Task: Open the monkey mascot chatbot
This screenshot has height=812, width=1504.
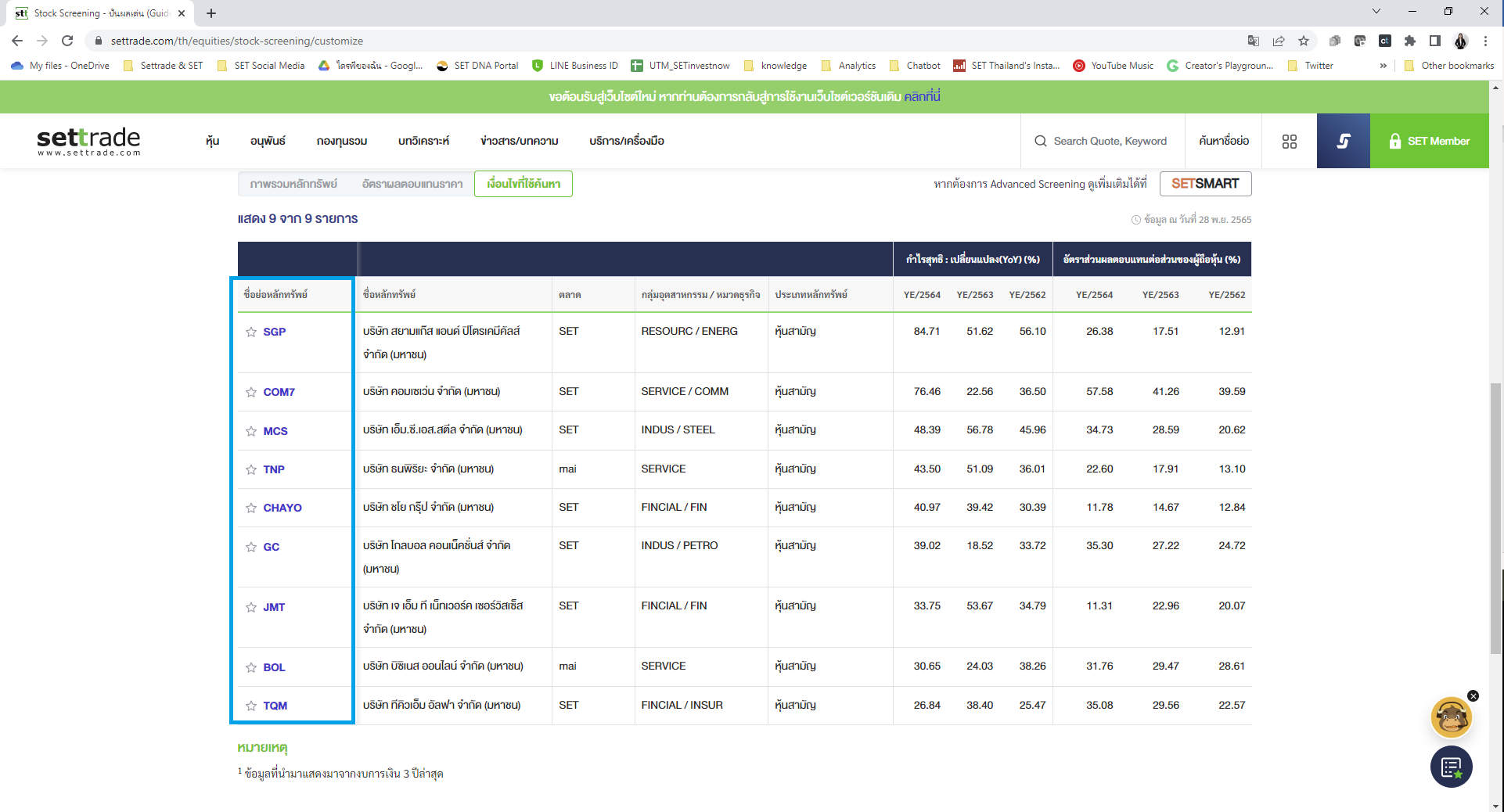Action: point(1451,718)
